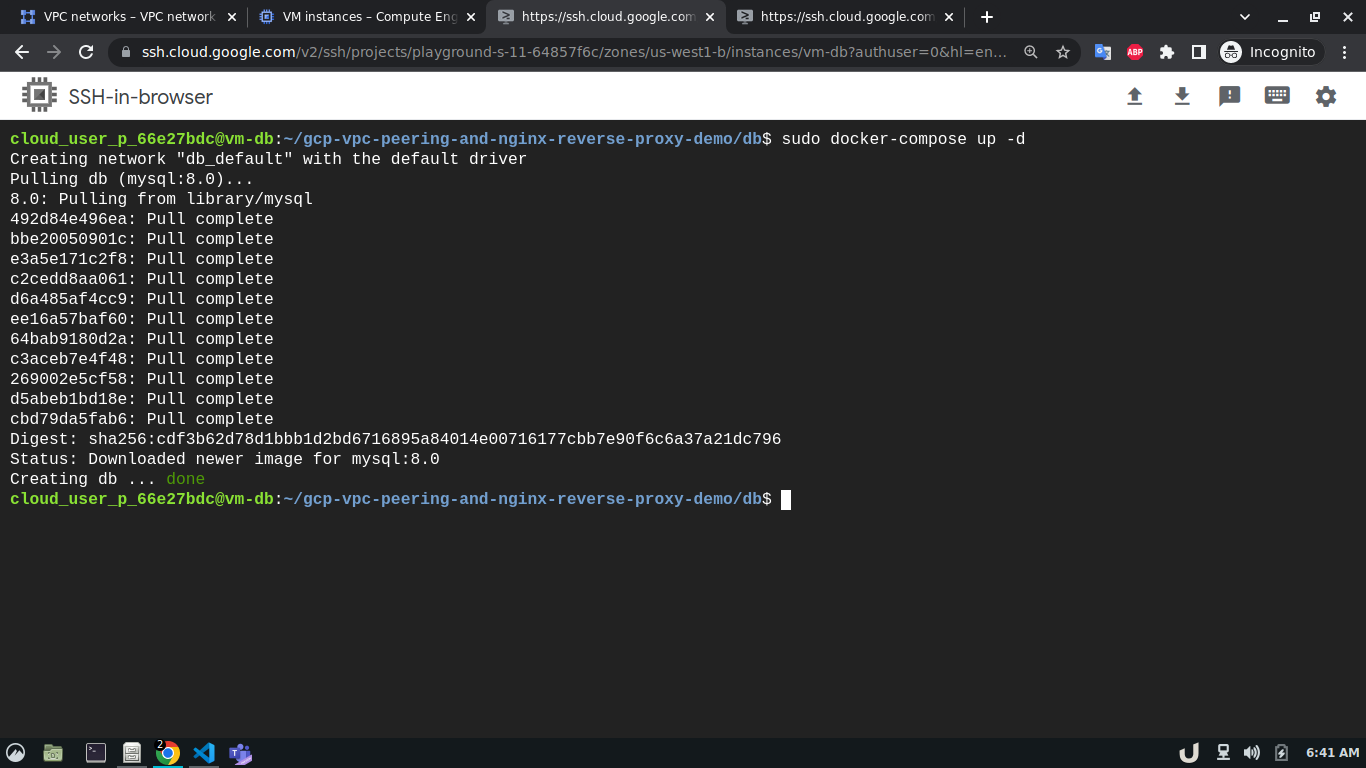Click the 'Digest: sha256' line
Viewport: 1366px width, 768px height.
(x=396, y=439)
